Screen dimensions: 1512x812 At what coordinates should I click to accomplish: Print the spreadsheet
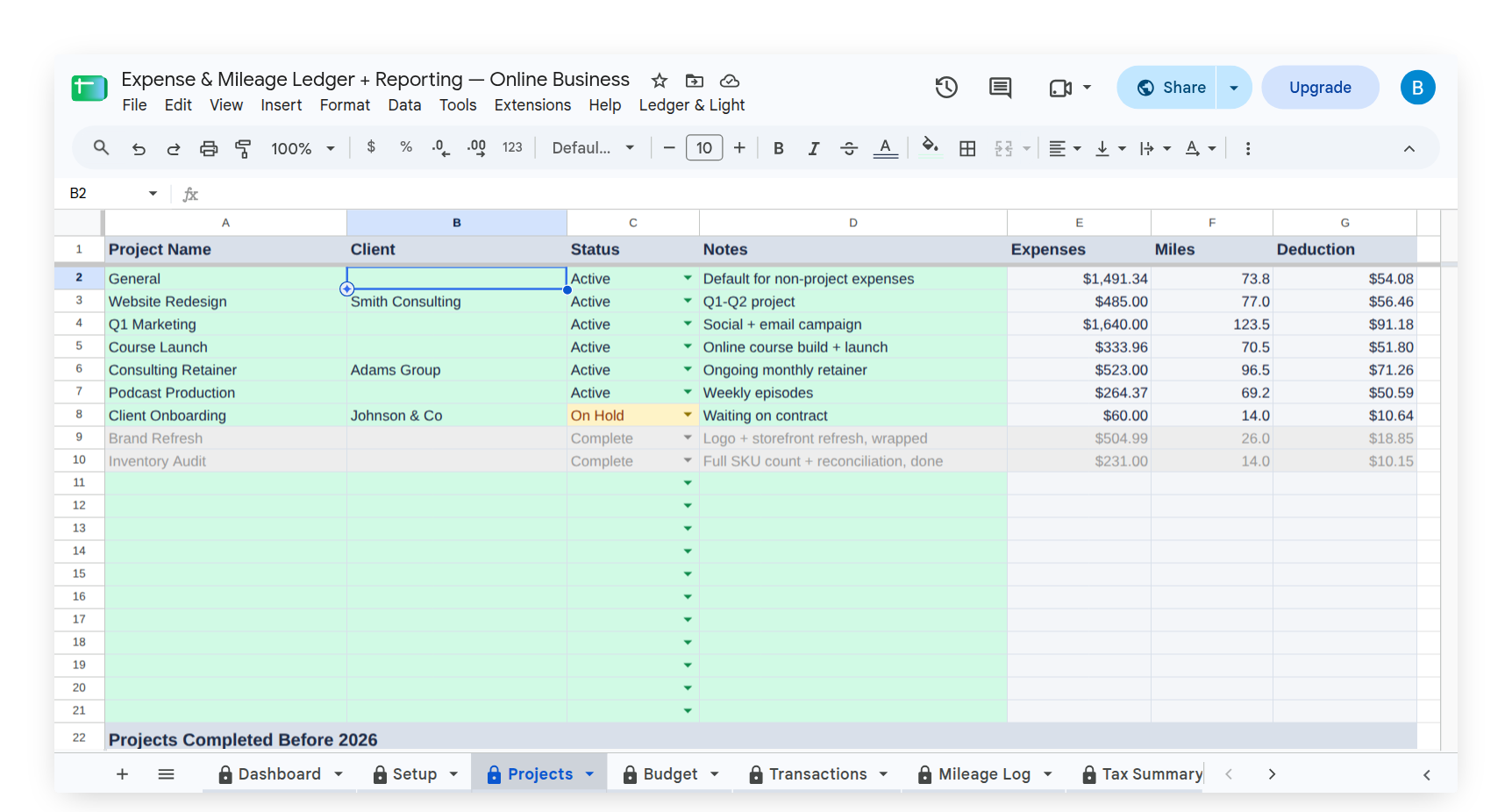tap(209, 149)
